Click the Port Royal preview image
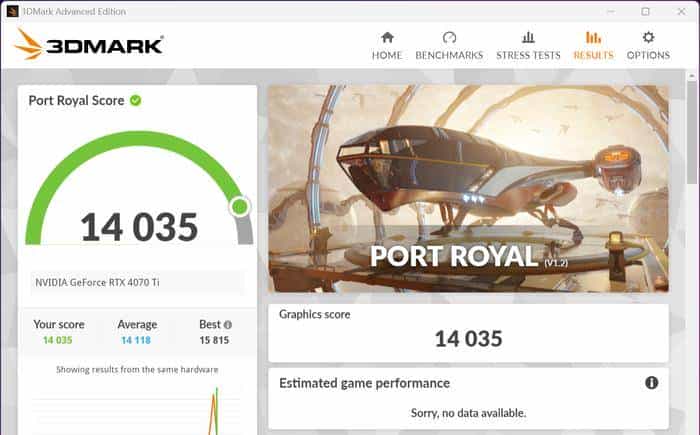The image size is (700, 435). pos(468,189)
